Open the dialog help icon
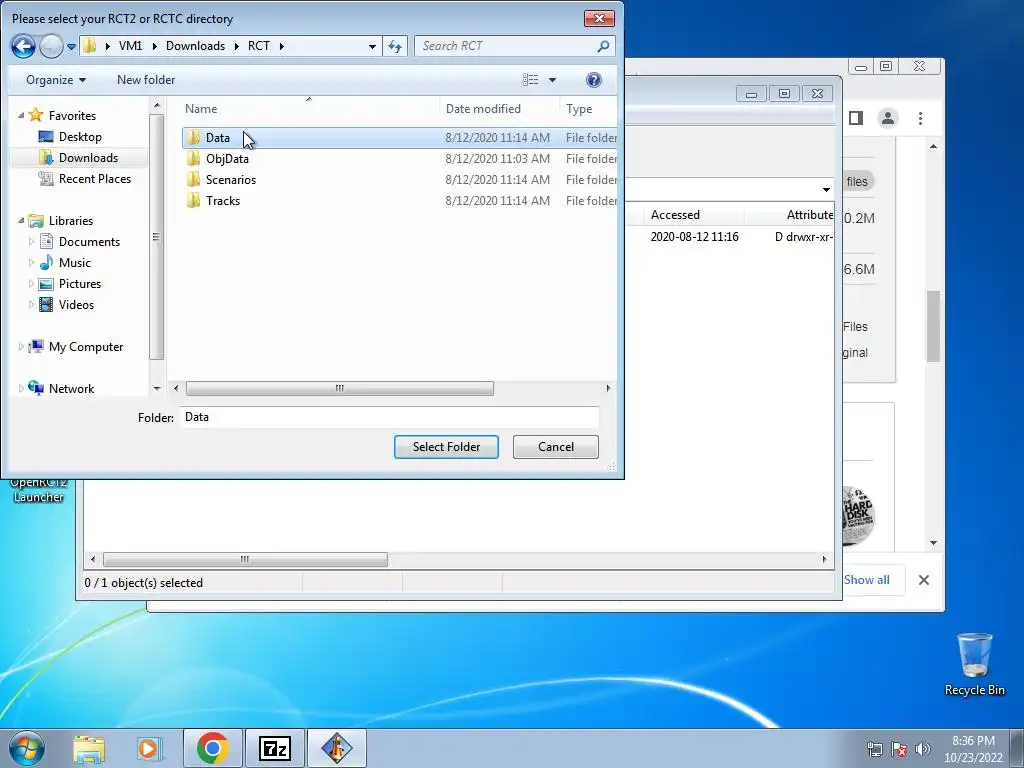This screenshot has width=1024, height=768. click(x=594, y=80)
